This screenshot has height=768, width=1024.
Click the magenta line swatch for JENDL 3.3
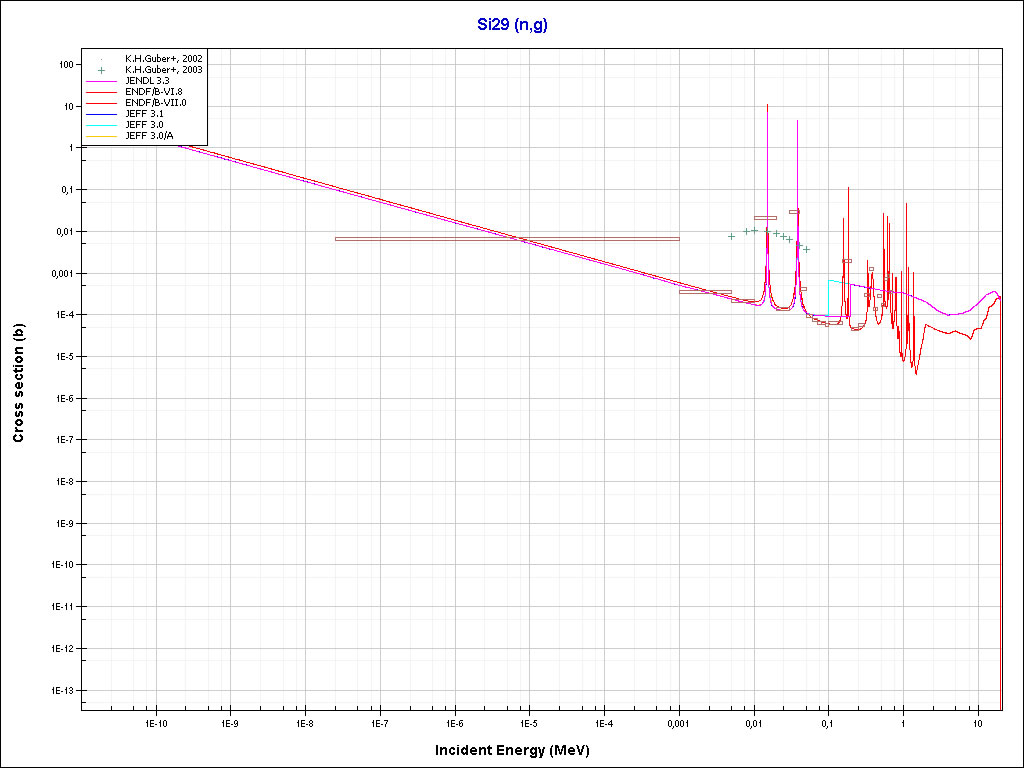point(101,81)
